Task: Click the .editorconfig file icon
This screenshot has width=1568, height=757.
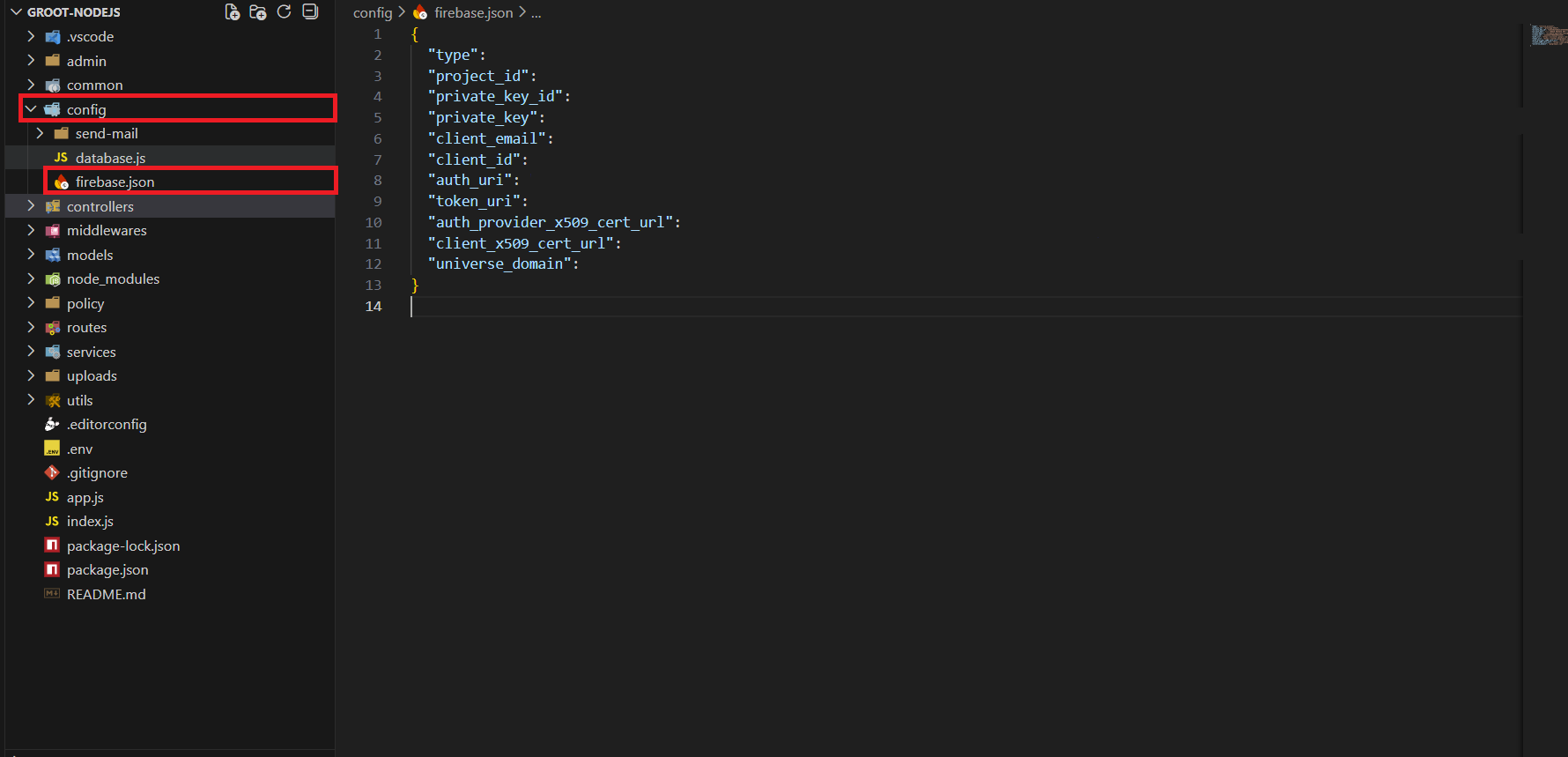Action: [52, 425]
